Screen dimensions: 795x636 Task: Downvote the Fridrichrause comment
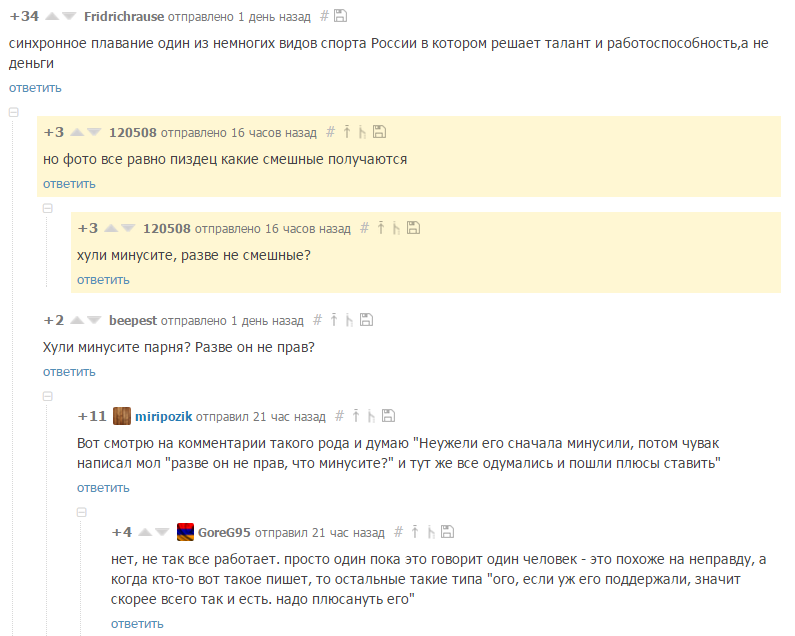pos(69,17)
